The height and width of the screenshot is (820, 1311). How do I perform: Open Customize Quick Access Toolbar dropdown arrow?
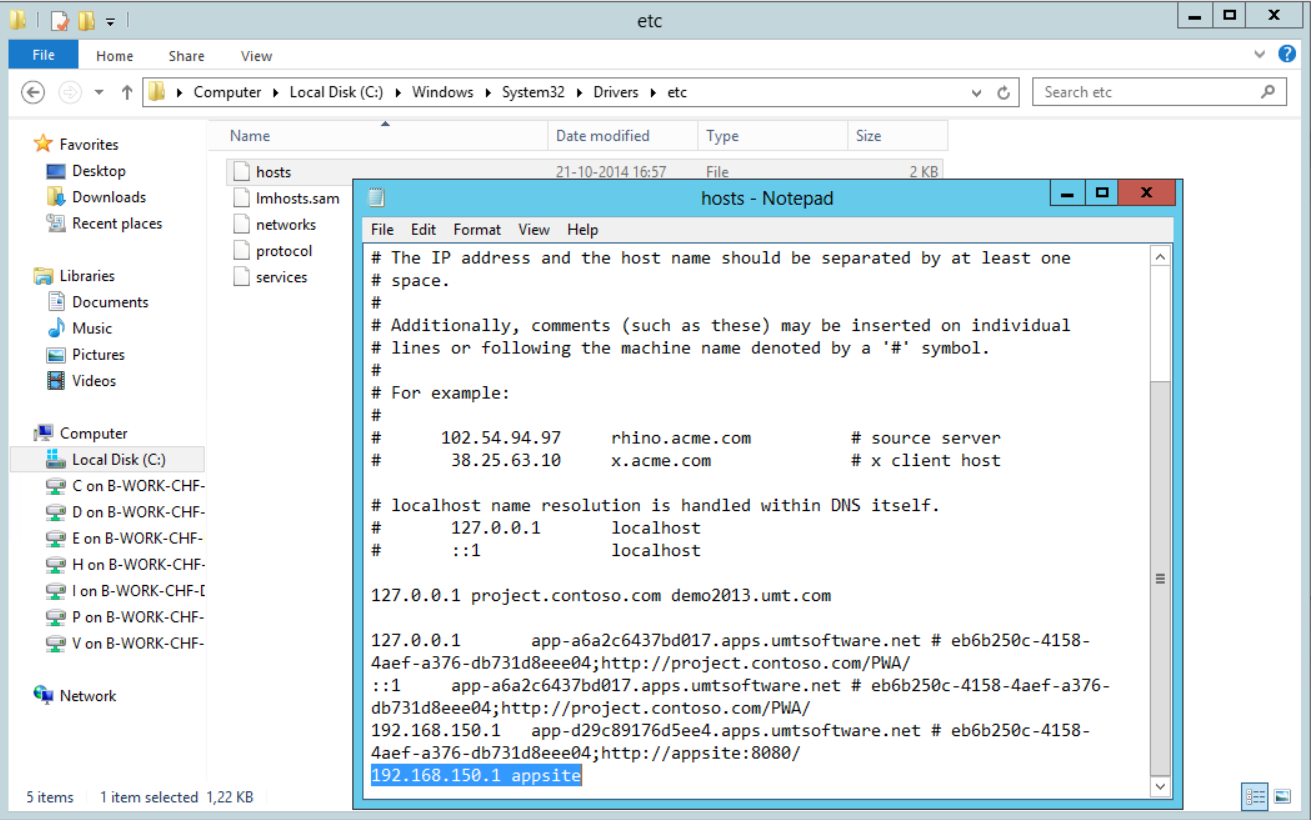tap(110, 20)
